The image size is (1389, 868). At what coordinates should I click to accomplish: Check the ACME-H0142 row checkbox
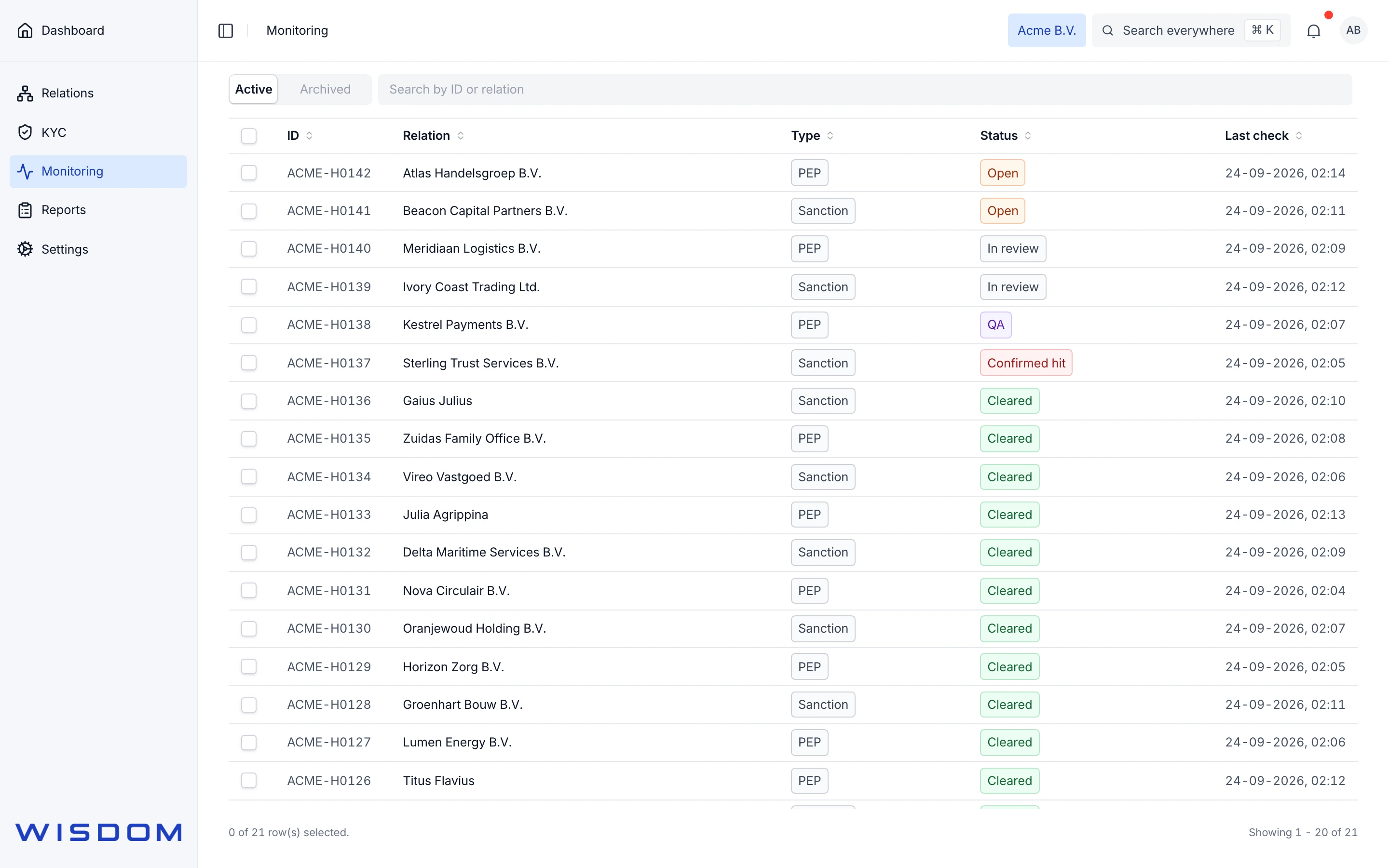tap(248, 173)
